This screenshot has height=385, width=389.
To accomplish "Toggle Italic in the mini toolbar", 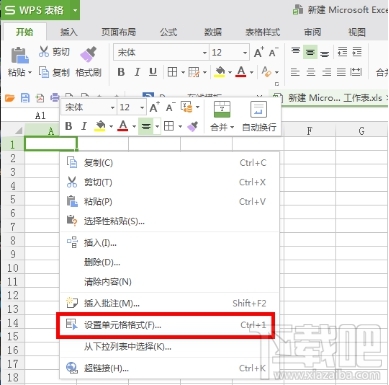I will coord(84,126).
